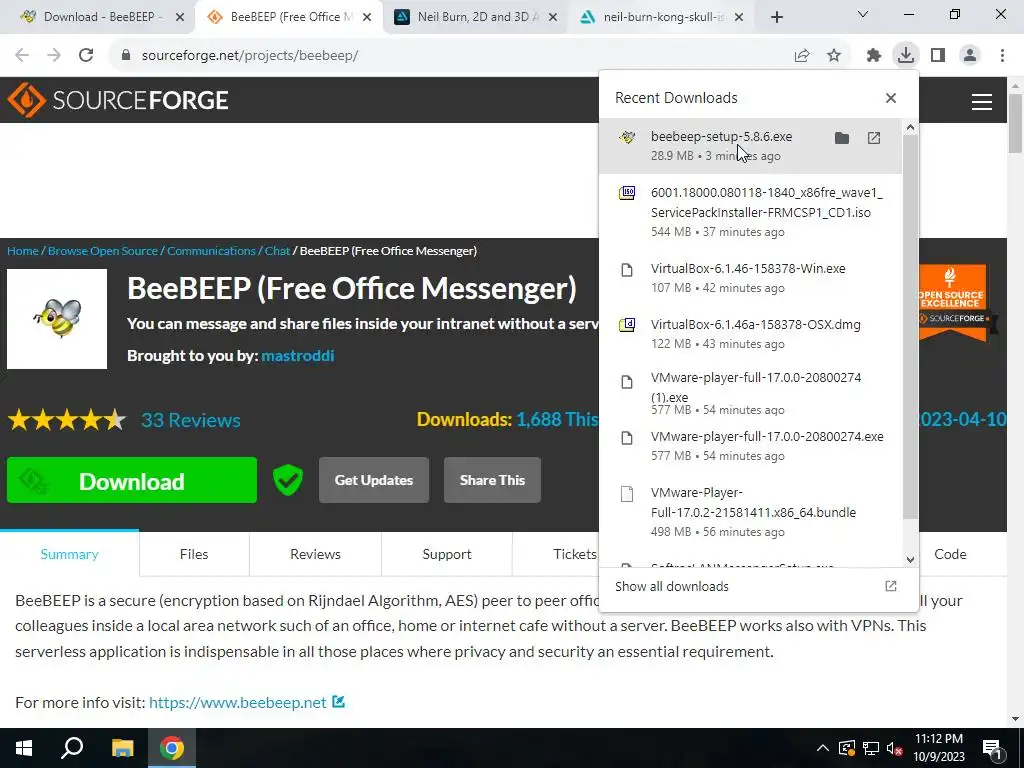Open the notification center icon

click(x=993, y=748)
